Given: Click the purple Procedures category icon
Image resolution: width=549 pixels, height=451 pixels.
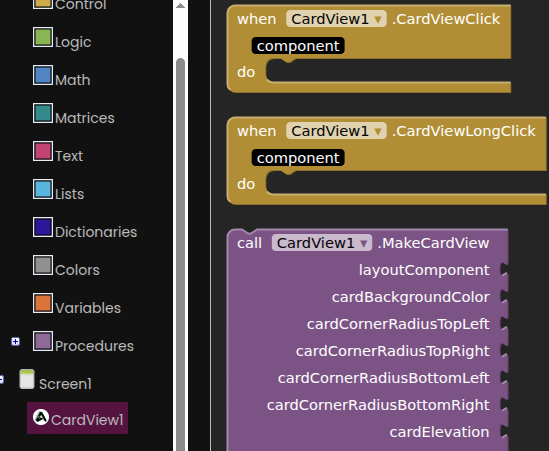Looking at the screenshot, I should (x=43, y=341).
